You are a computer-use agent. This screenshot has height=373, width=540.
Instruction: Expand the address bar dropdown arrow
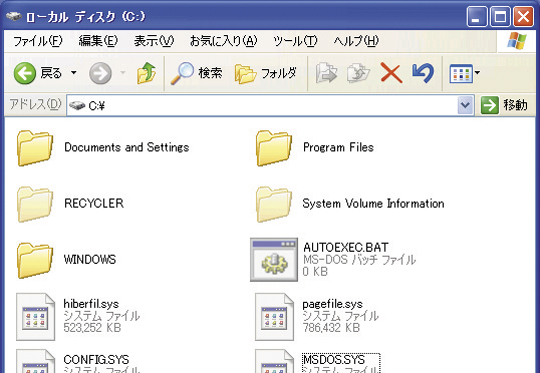pyautogui.click(x=465, y=105)
